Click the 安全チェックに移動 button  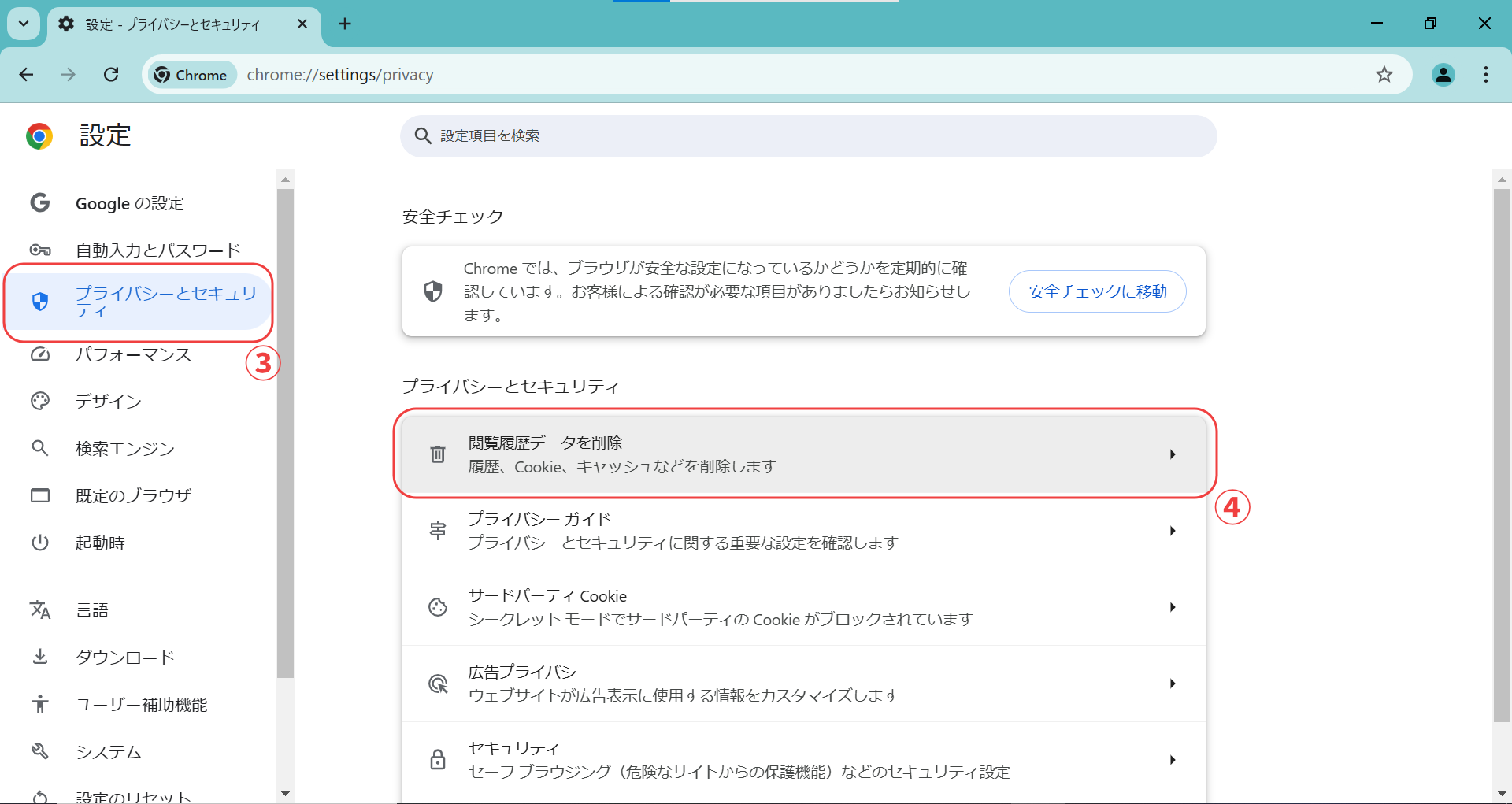coord(1097,291)
